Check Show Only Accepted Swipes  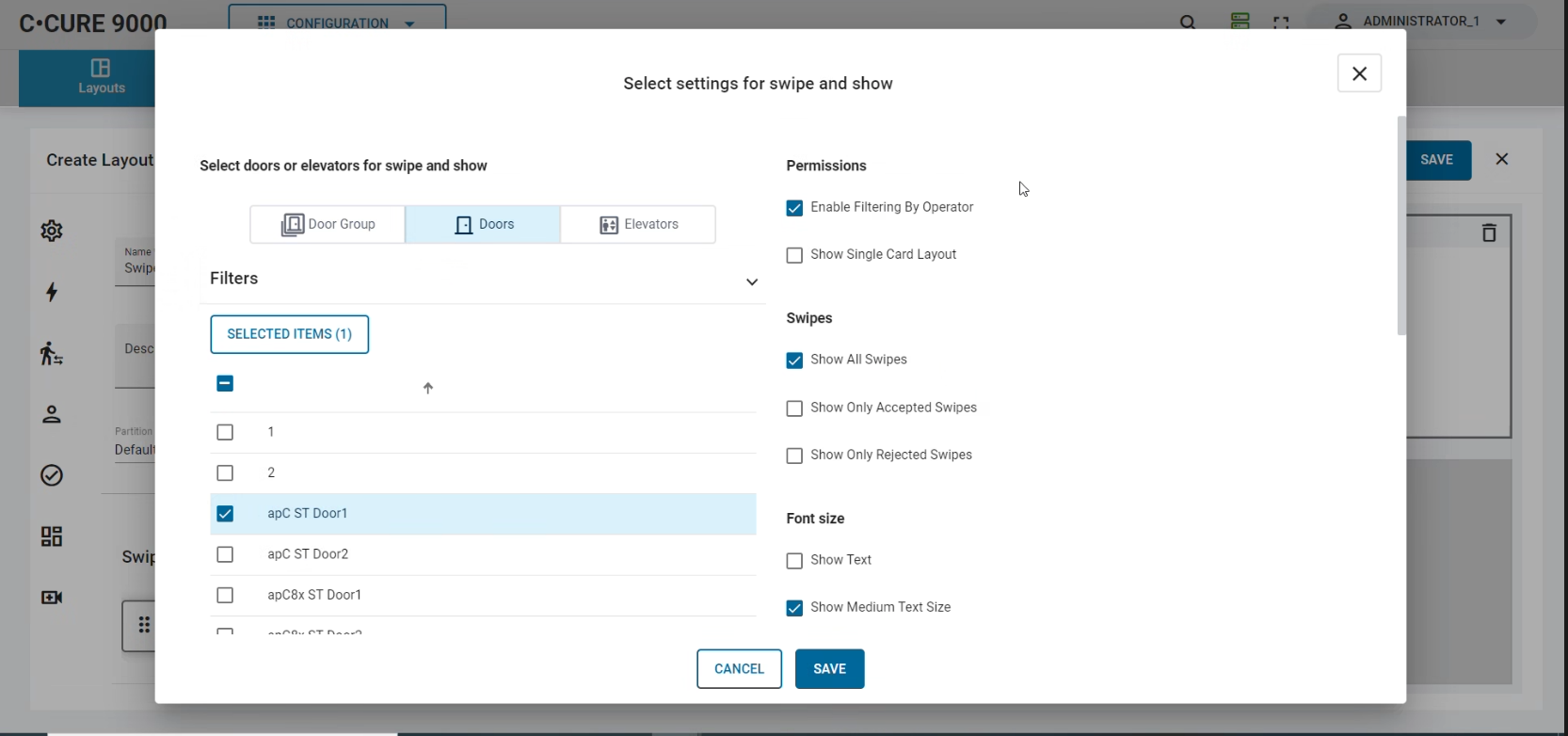point(794,408)
